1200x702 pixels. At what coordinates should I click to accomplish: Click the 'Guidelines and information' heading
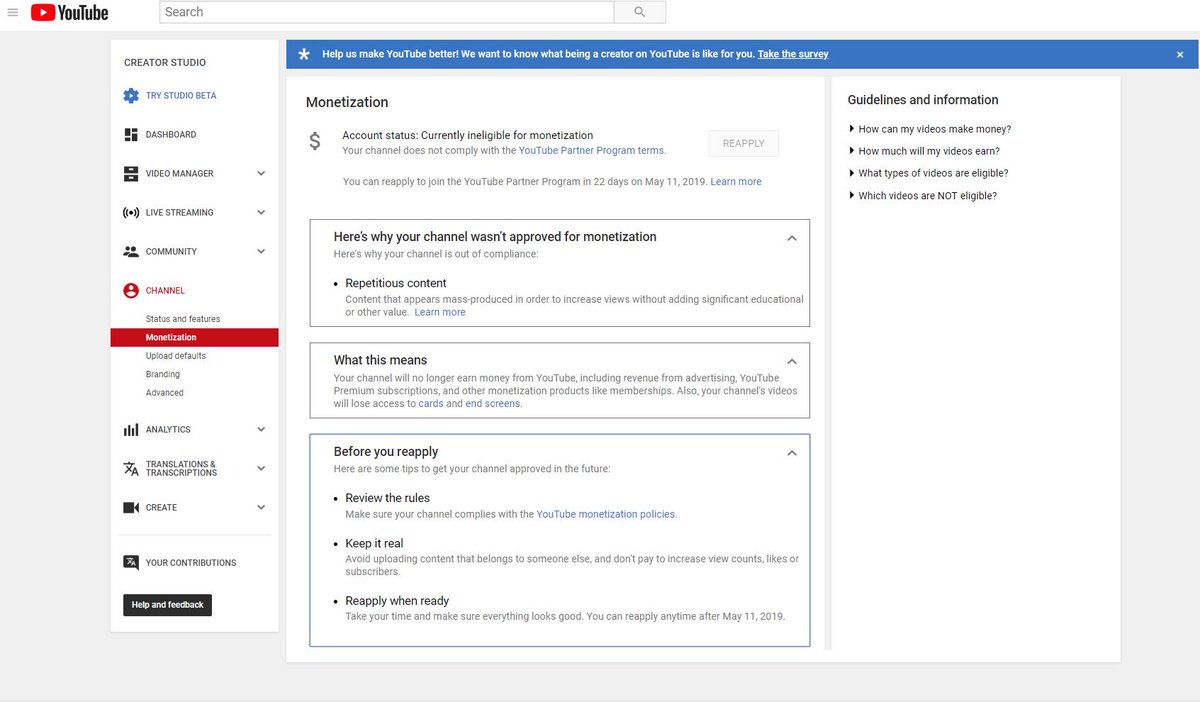(x=923, y=100)
